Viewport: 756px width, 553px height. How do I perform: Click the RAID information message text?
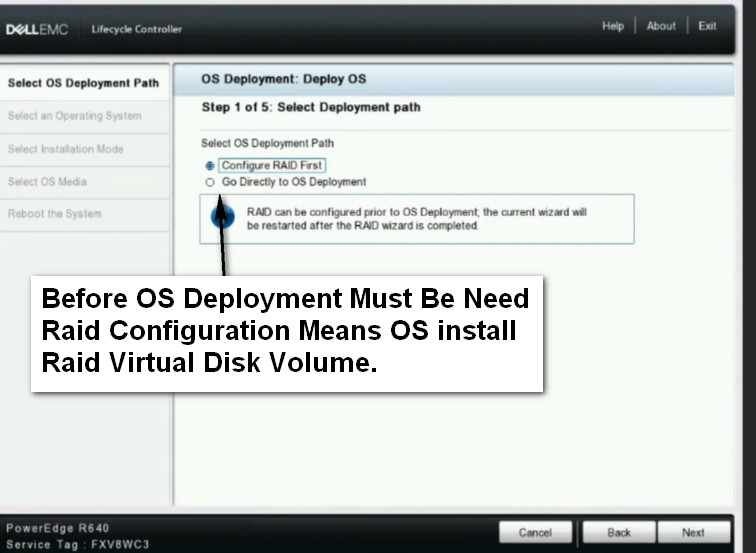pos(417,219)
